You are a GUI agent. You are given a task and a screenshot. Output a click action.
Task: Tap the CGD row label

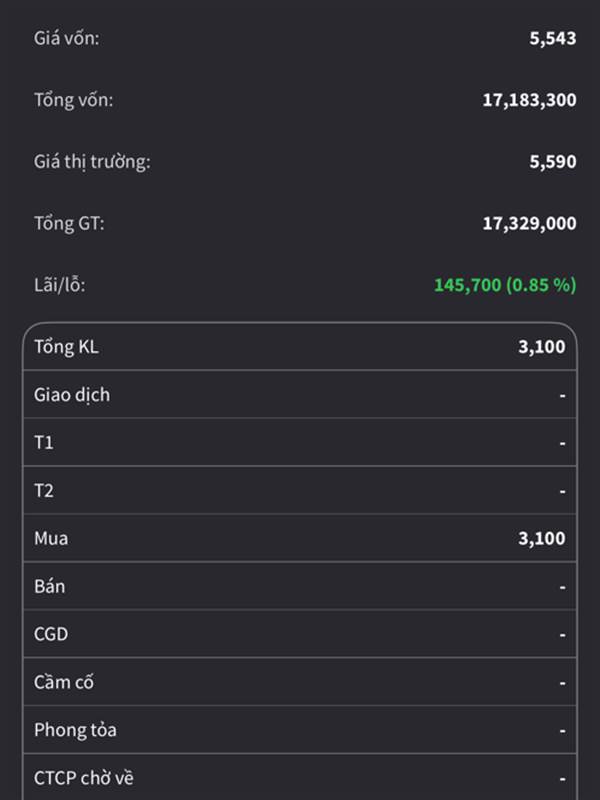51,635
